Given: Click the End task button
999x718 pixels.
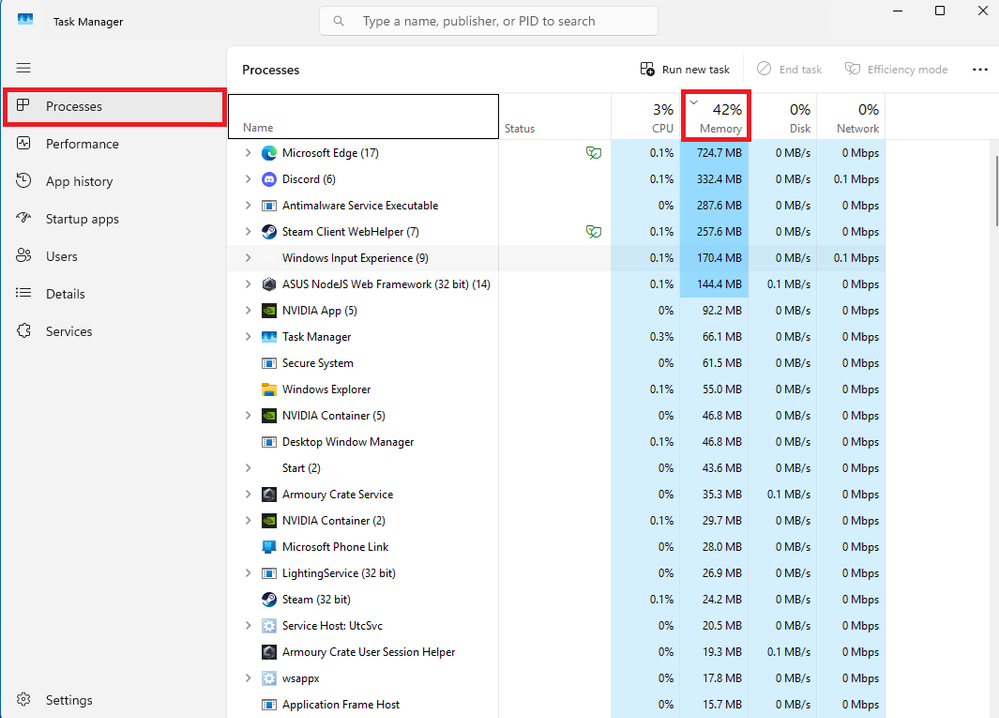Looking at the screenshot, I should pos(789,69).
